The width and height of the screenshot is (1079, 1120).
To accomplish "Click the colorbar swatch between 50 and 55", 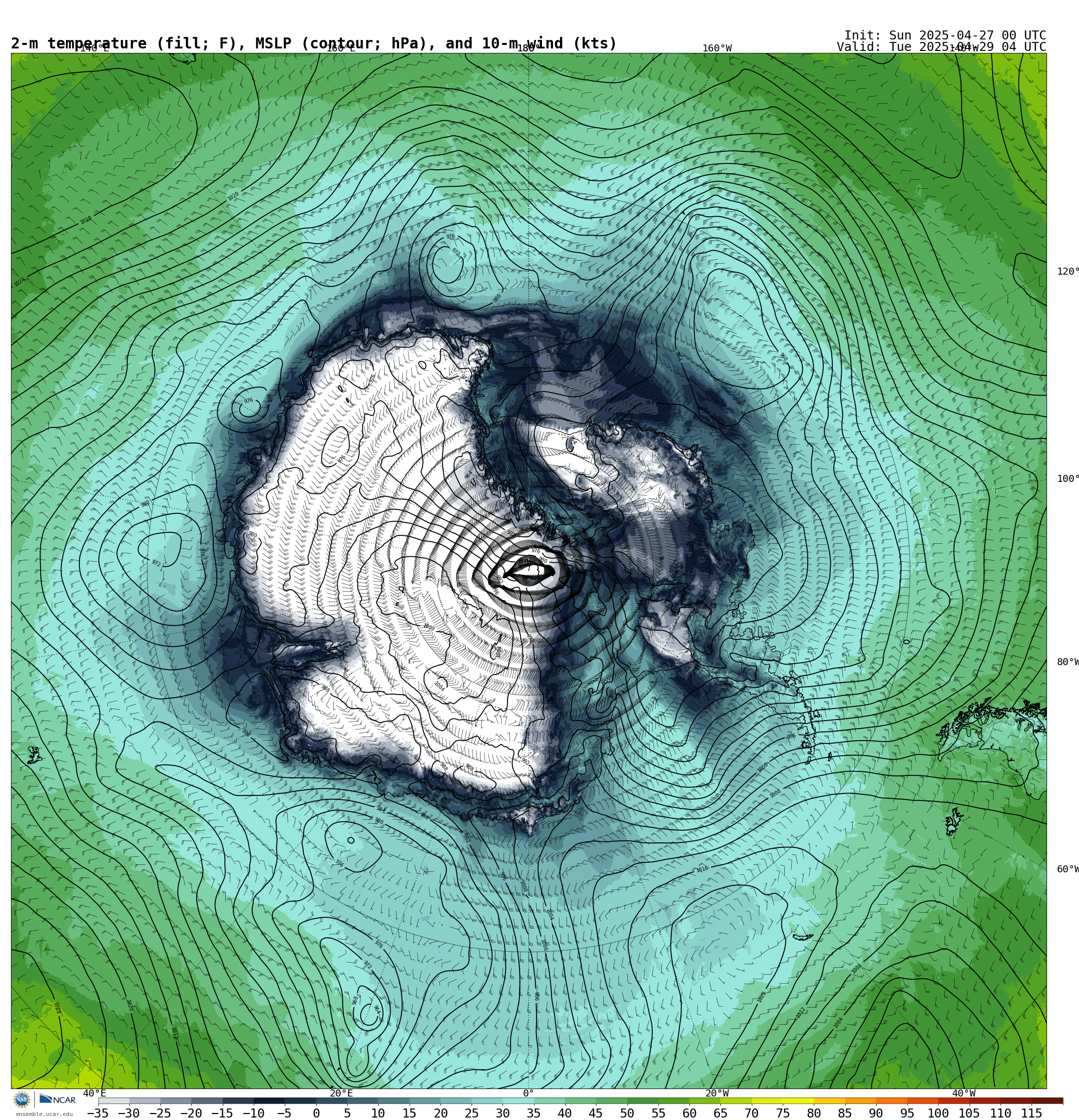I will click(x=643, y=1101).
